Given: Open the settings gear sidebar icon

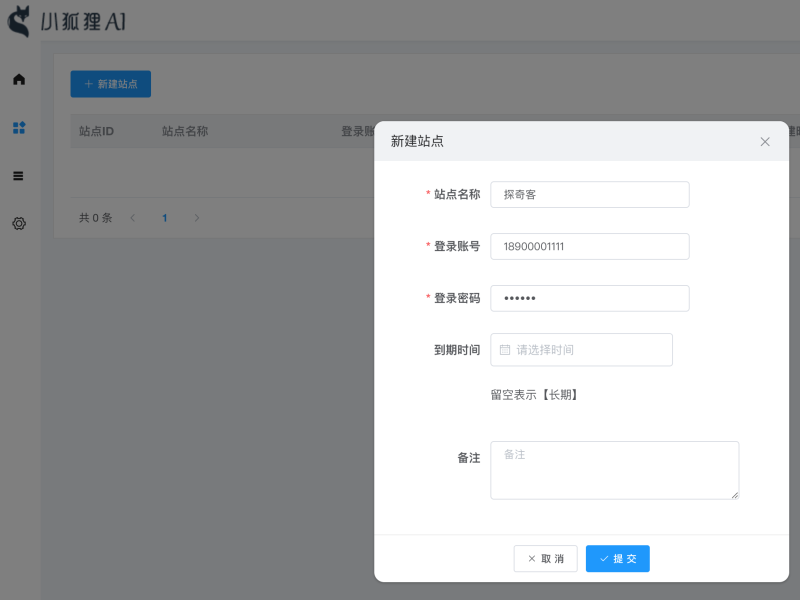Looking at the screenshot, I should click(19, 223).
